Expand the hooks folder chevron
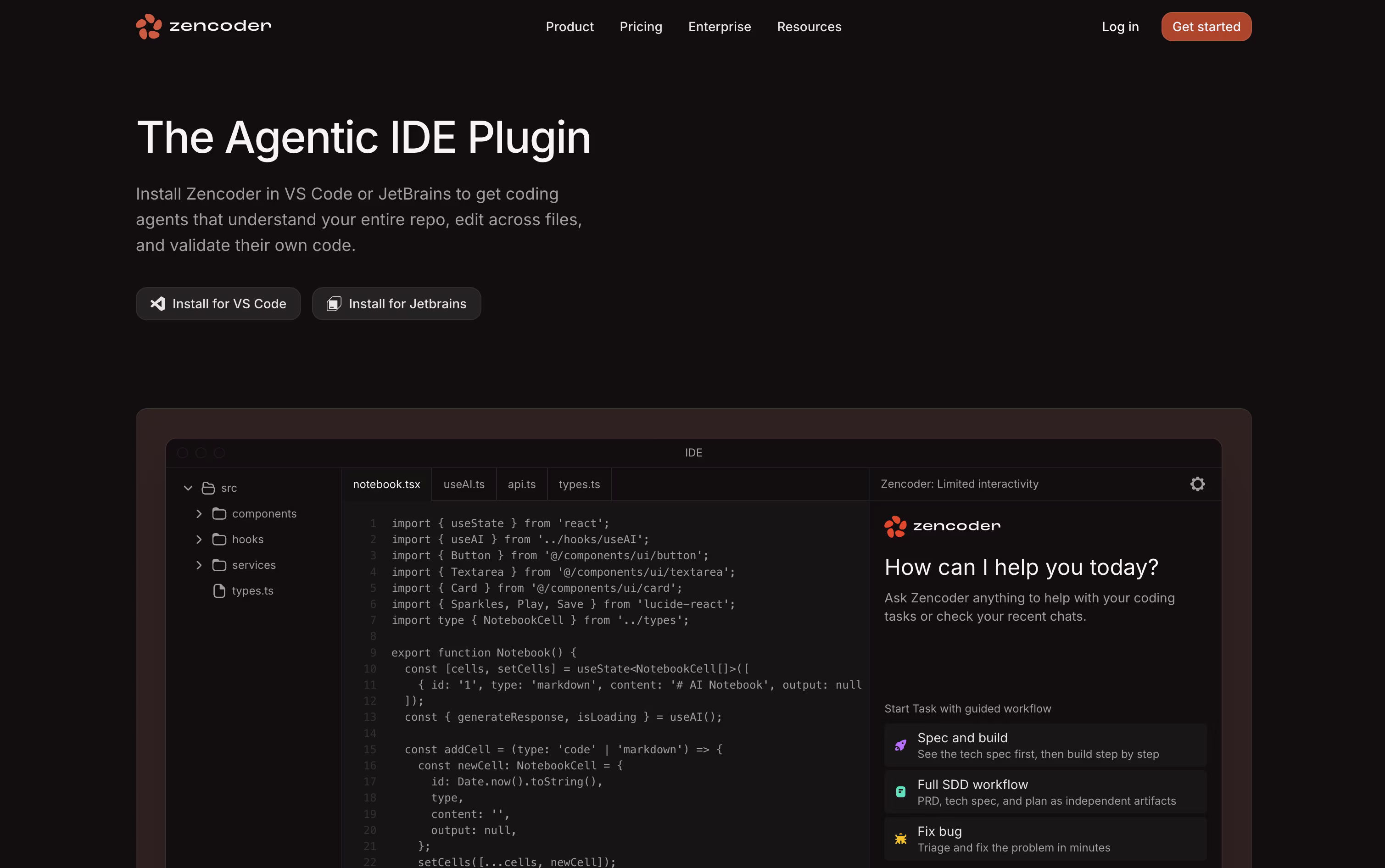The image size is (1385, 868). pos(199,540)
